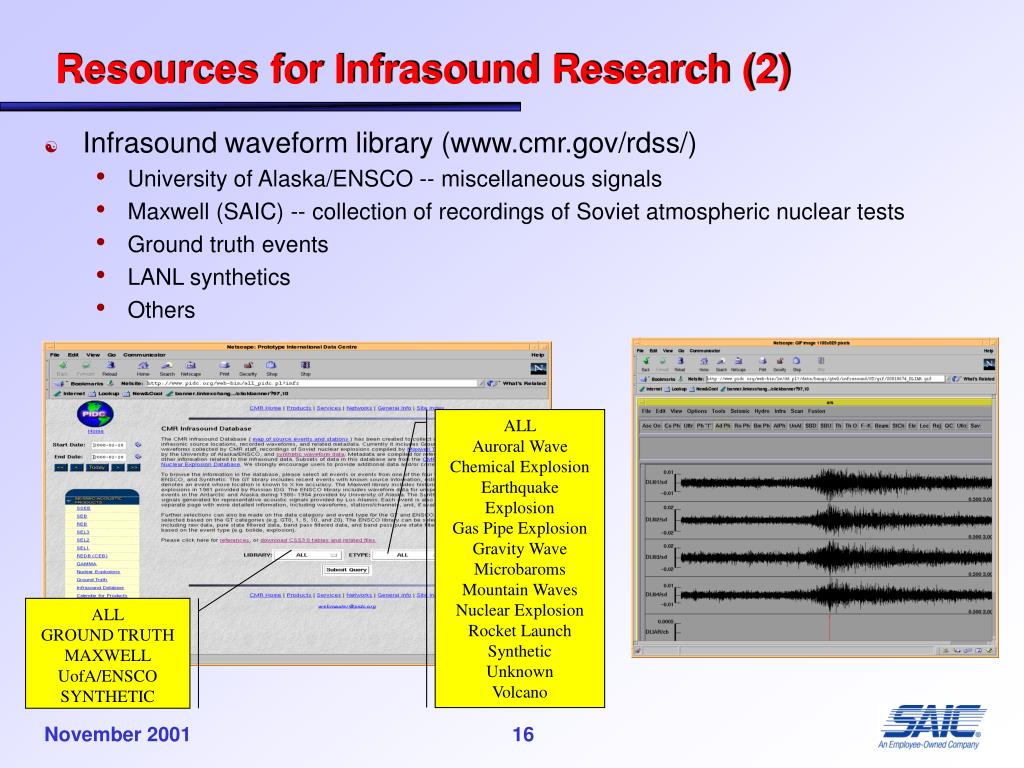
Task: Click Netscape N logo in GIF image window
Action: (x=989, y=364)
